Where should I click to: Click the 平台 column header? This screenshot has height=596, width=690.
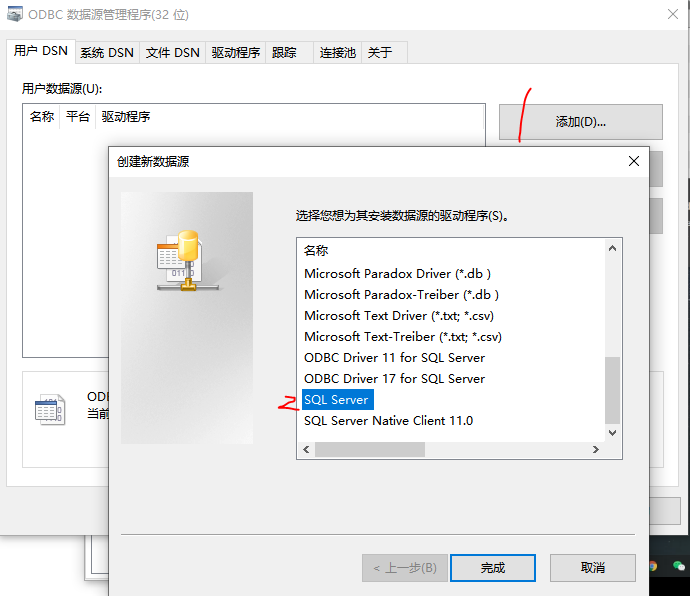(78, 117)
